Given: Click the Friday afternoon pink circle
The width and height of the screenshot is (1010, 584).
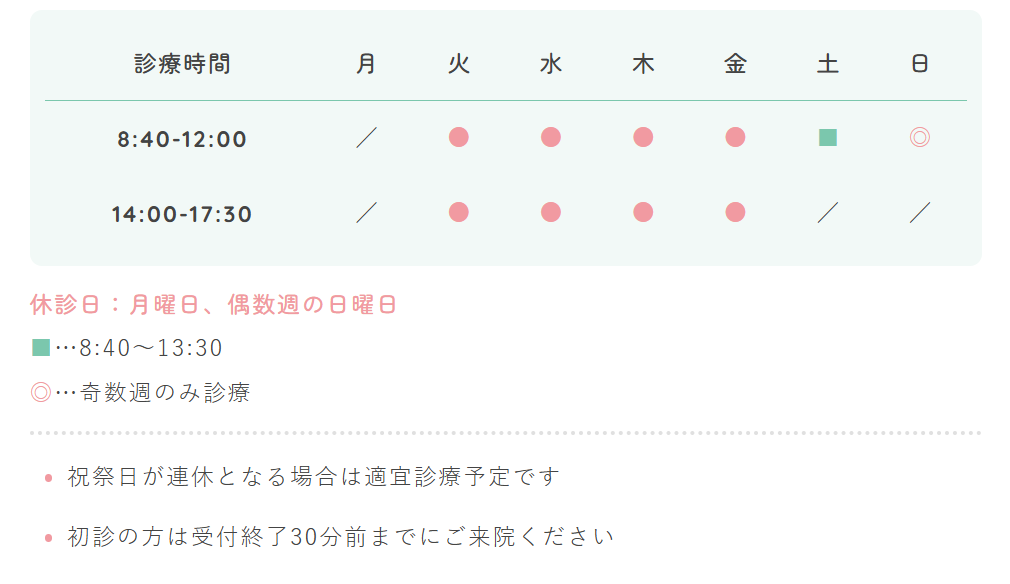Looking at the screenshot, I should pyautogui.click(x=735, y=212).
